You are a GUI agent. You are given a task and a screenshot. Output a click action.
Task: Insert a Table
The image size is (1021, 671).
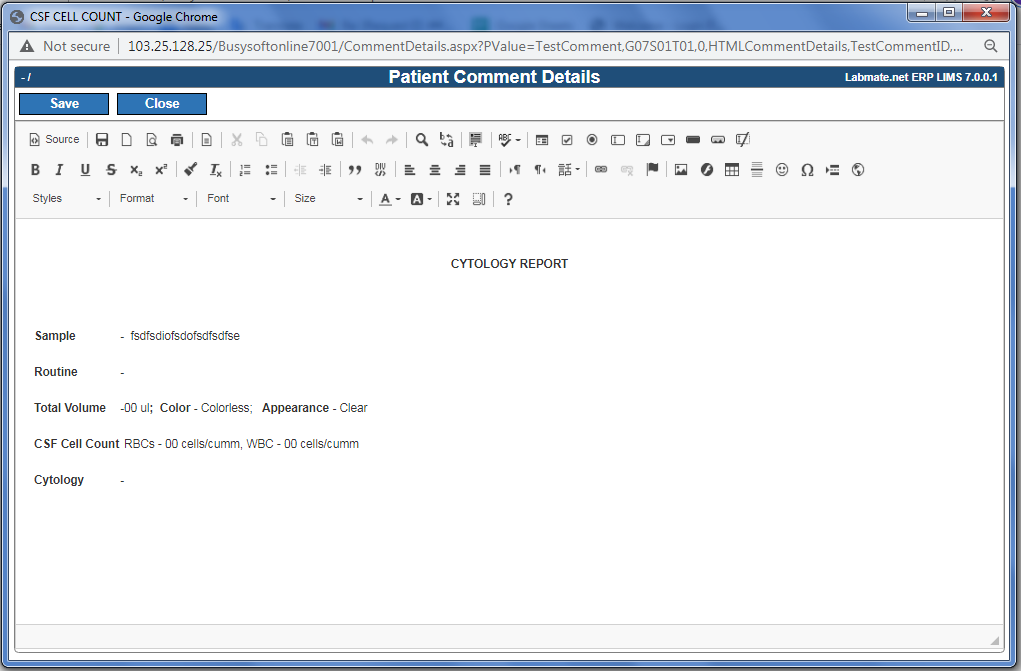pos(732,170)
